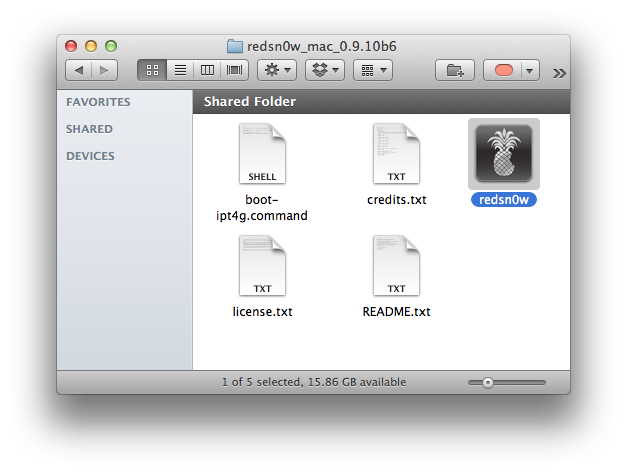Go forward with the right arrow button
This screenshot has width=627, height=473.
(104, 71)
